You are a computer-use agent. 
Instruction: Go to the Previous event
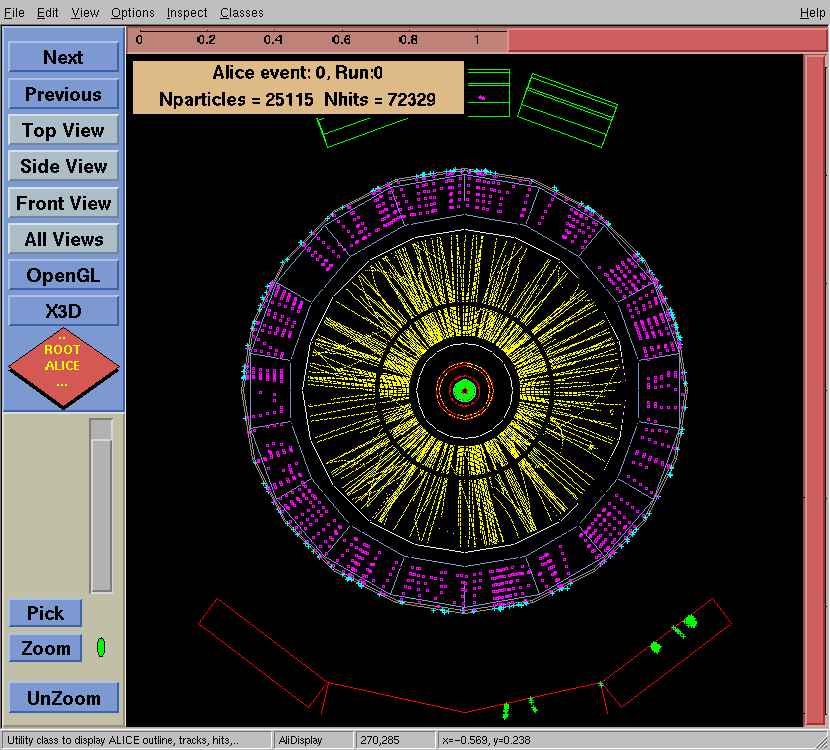coord(63,95)
